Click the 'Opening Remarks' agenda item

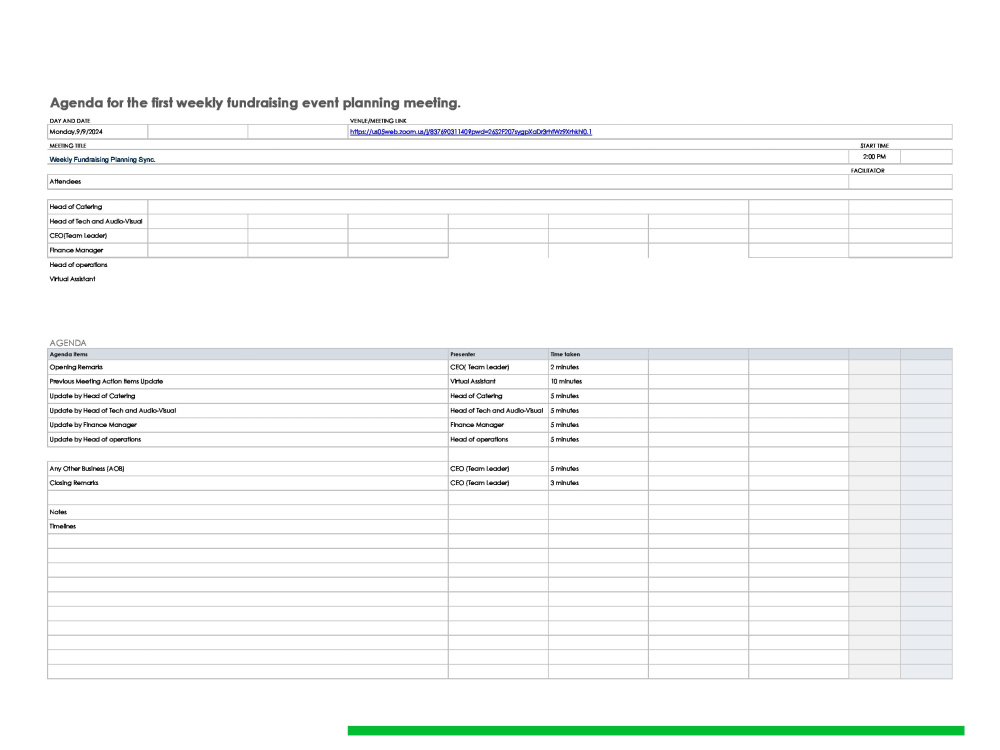[248, 367]
